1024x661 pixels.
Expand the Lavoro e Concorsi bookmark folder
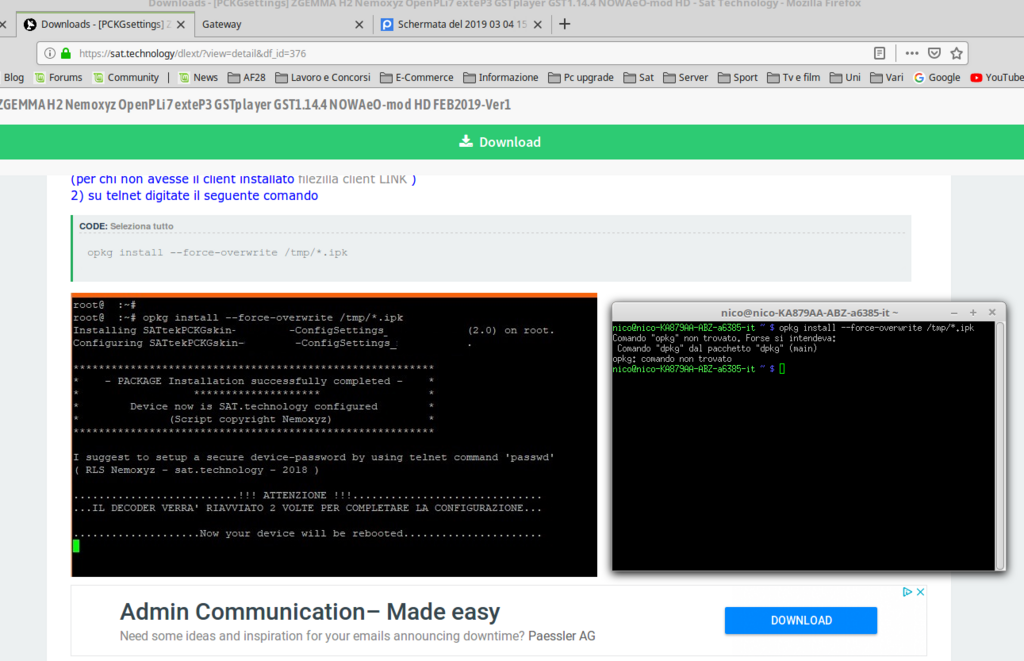(323, 78)
